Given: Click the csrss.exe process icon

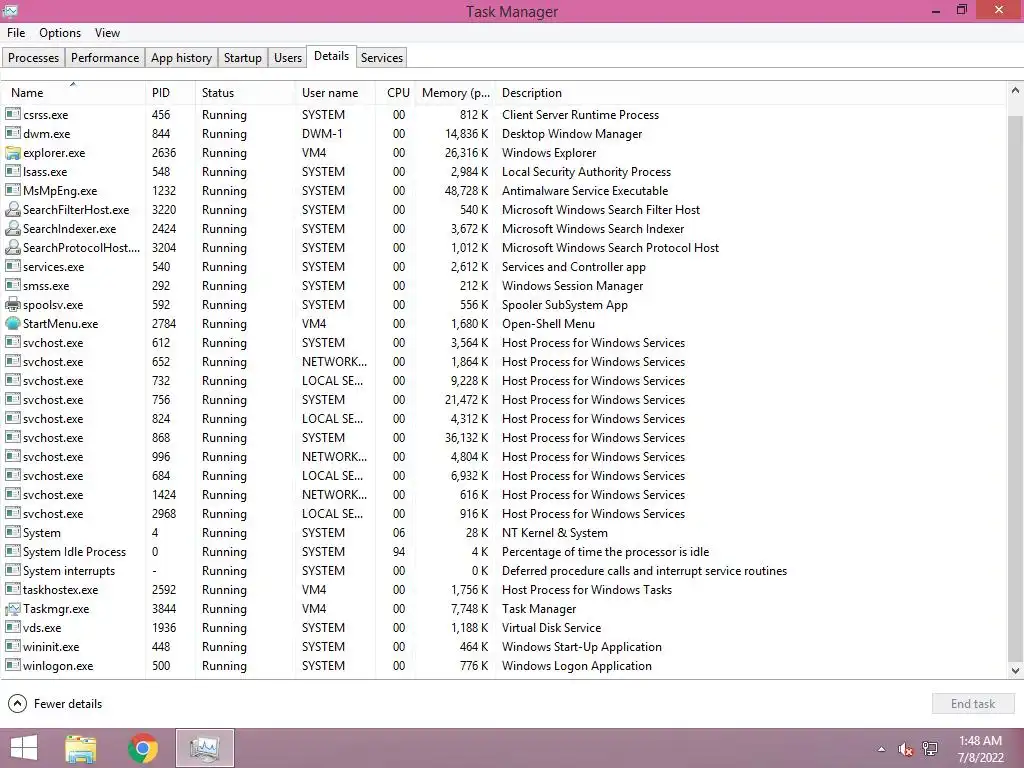Looking at the screenshot, I should (12, 114).
